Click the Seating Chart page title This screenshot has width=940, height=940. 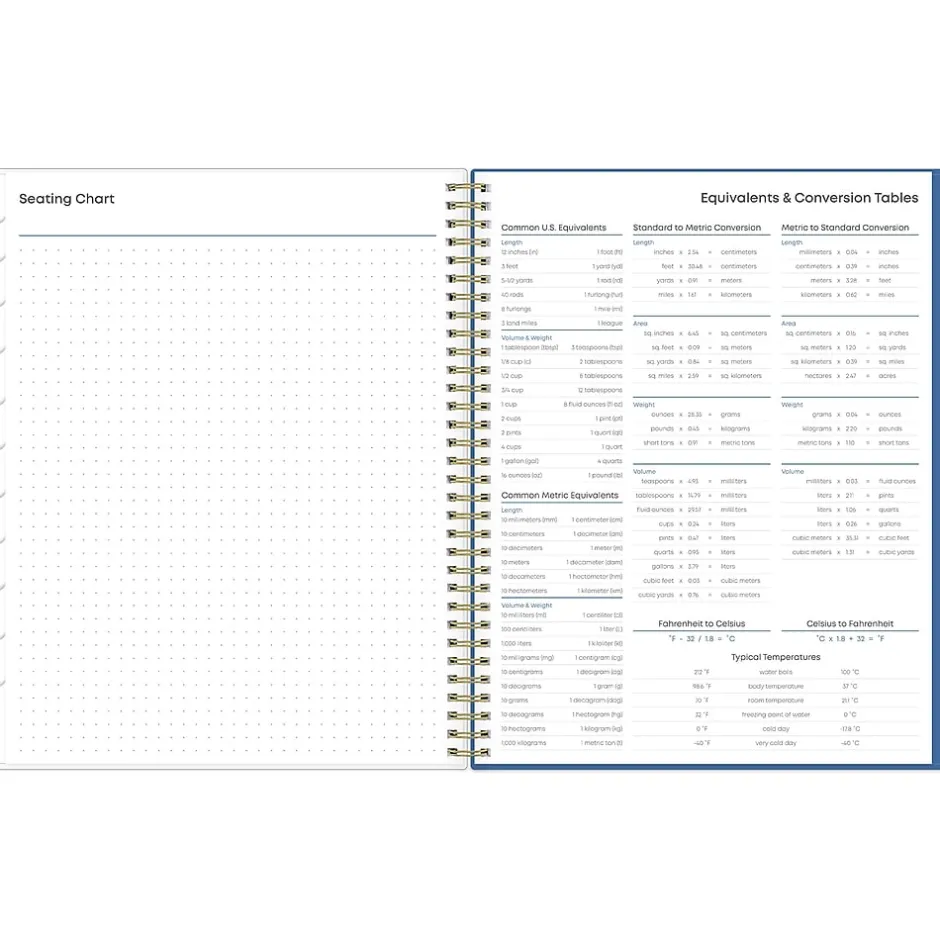[x=67, y=199]
